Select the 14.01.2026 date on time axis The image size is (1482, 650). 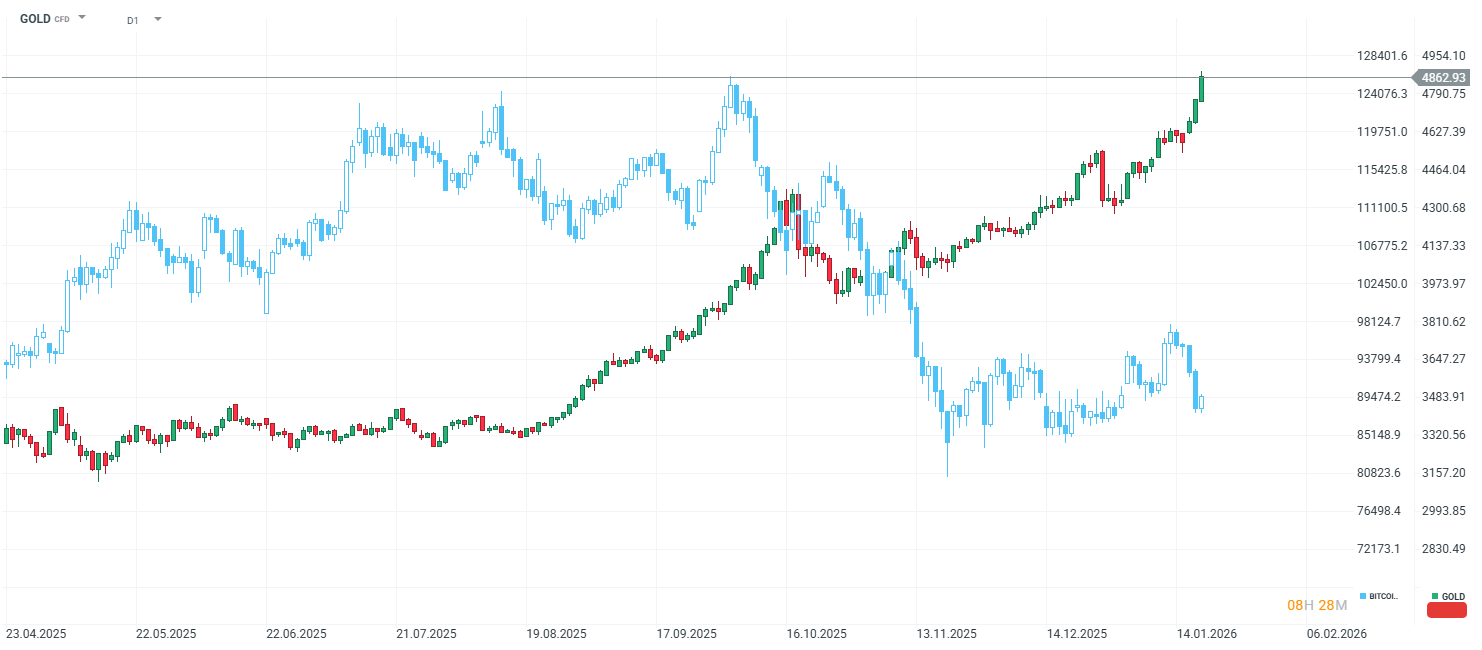tap(1208, 634)
